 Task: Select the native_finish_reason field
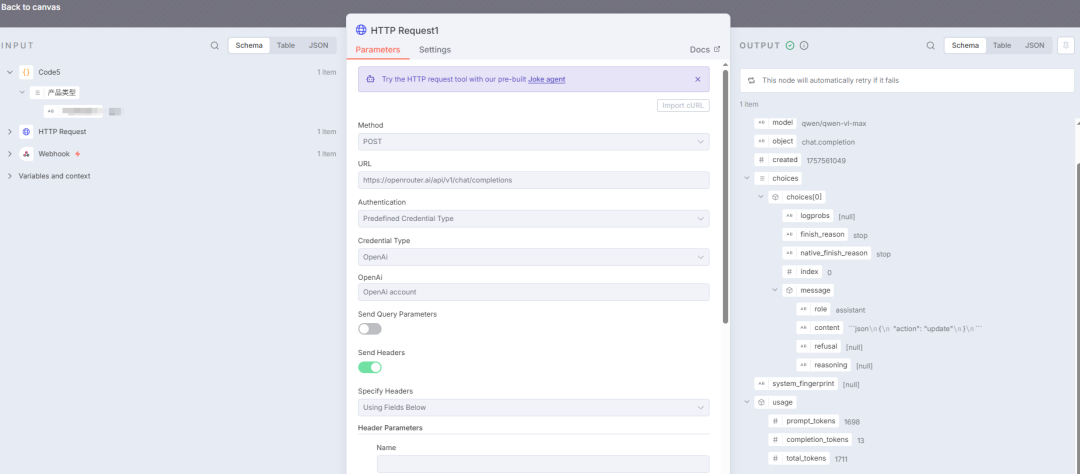point(827,253)
